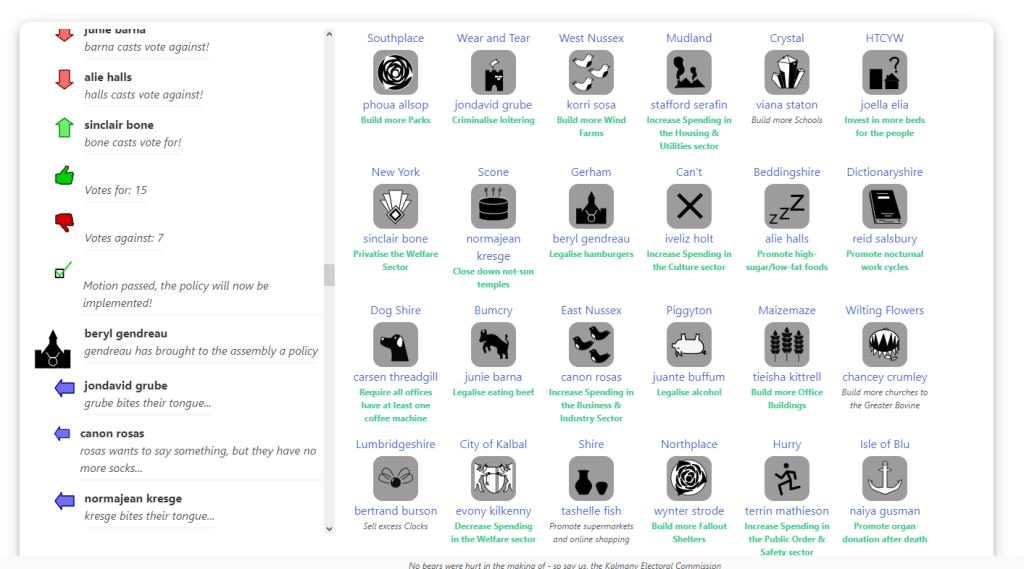Select the Beddingshire sleeping zZZ icon
The image size is (1024, 569).
pos(786,206)
